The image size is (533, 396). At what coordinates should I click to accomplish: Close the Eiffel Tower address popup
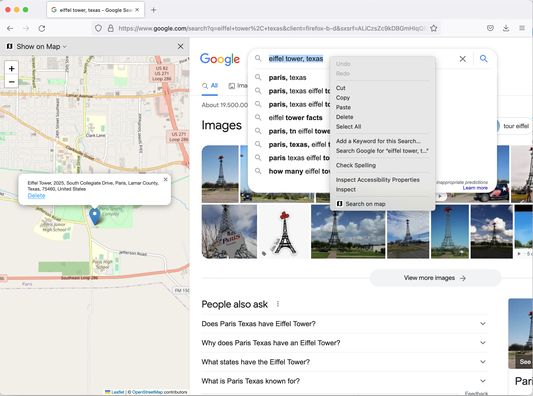pos(166,179)
